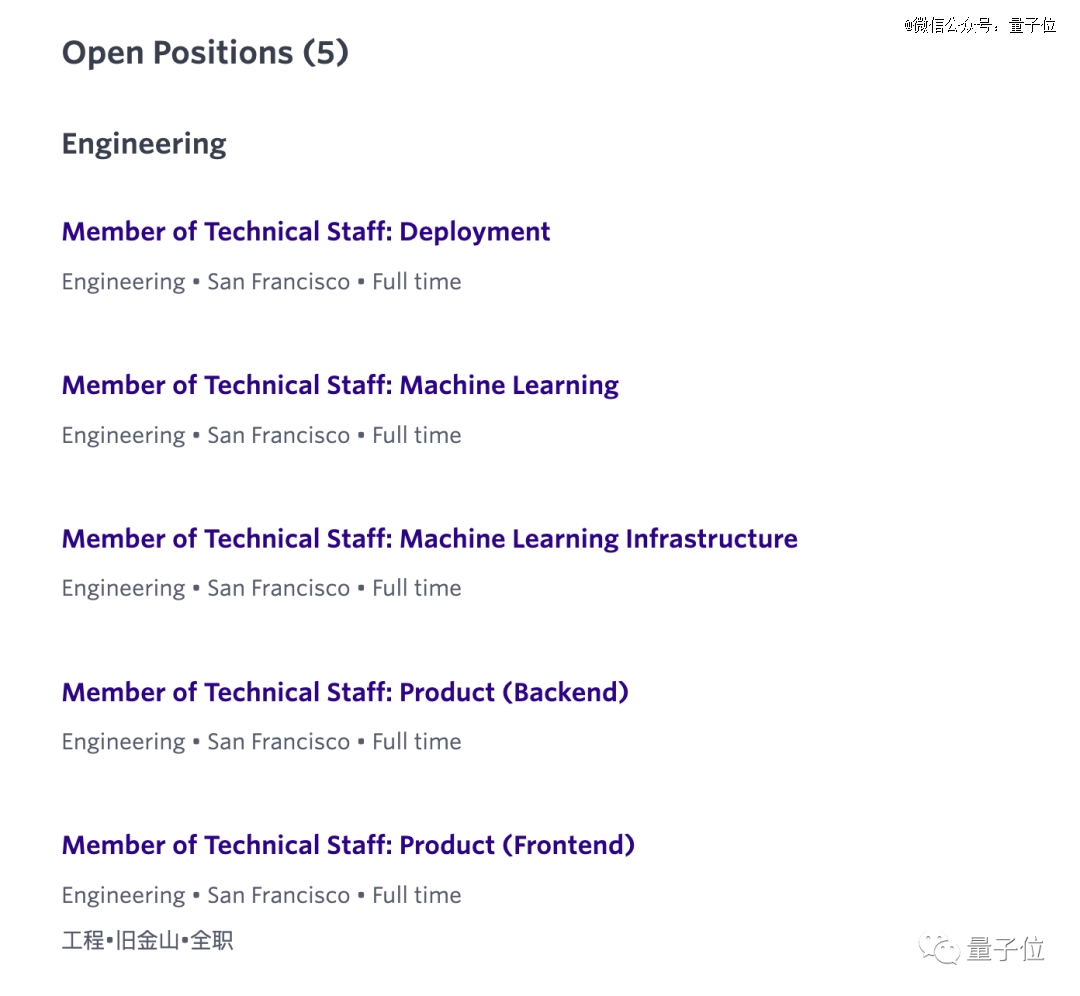The height and width of the screenshot is (996, 1080).
Task: Click the details line under the Deployment job
Action: 262,282
